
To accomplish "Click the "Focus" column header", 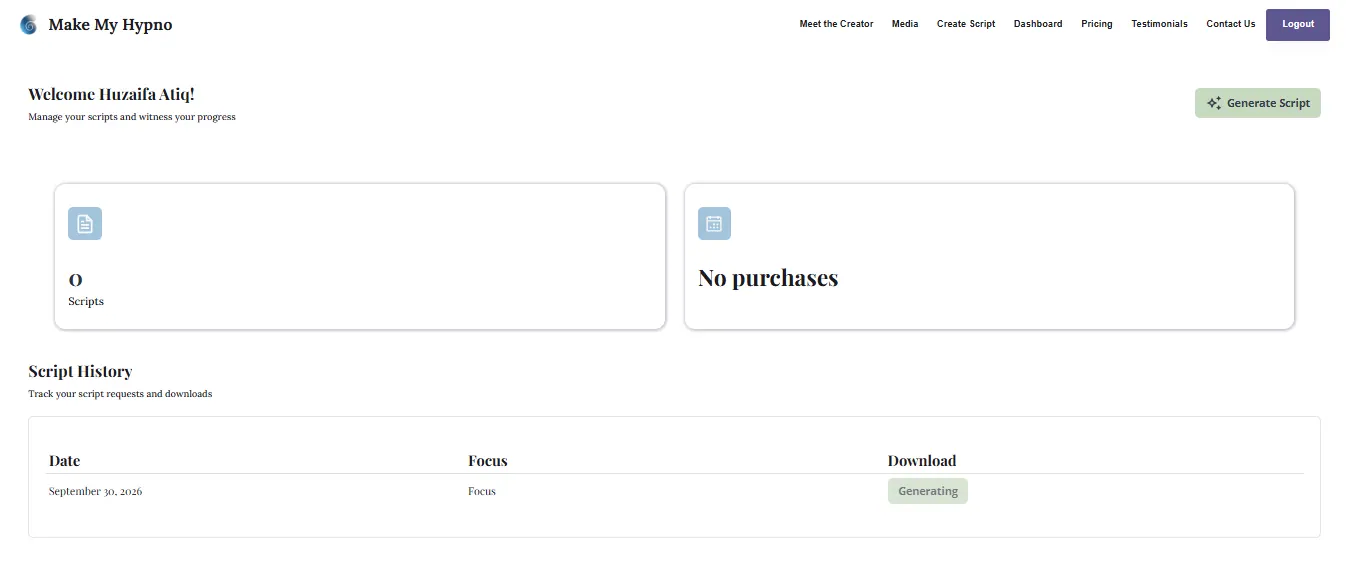I will [488, 461].
